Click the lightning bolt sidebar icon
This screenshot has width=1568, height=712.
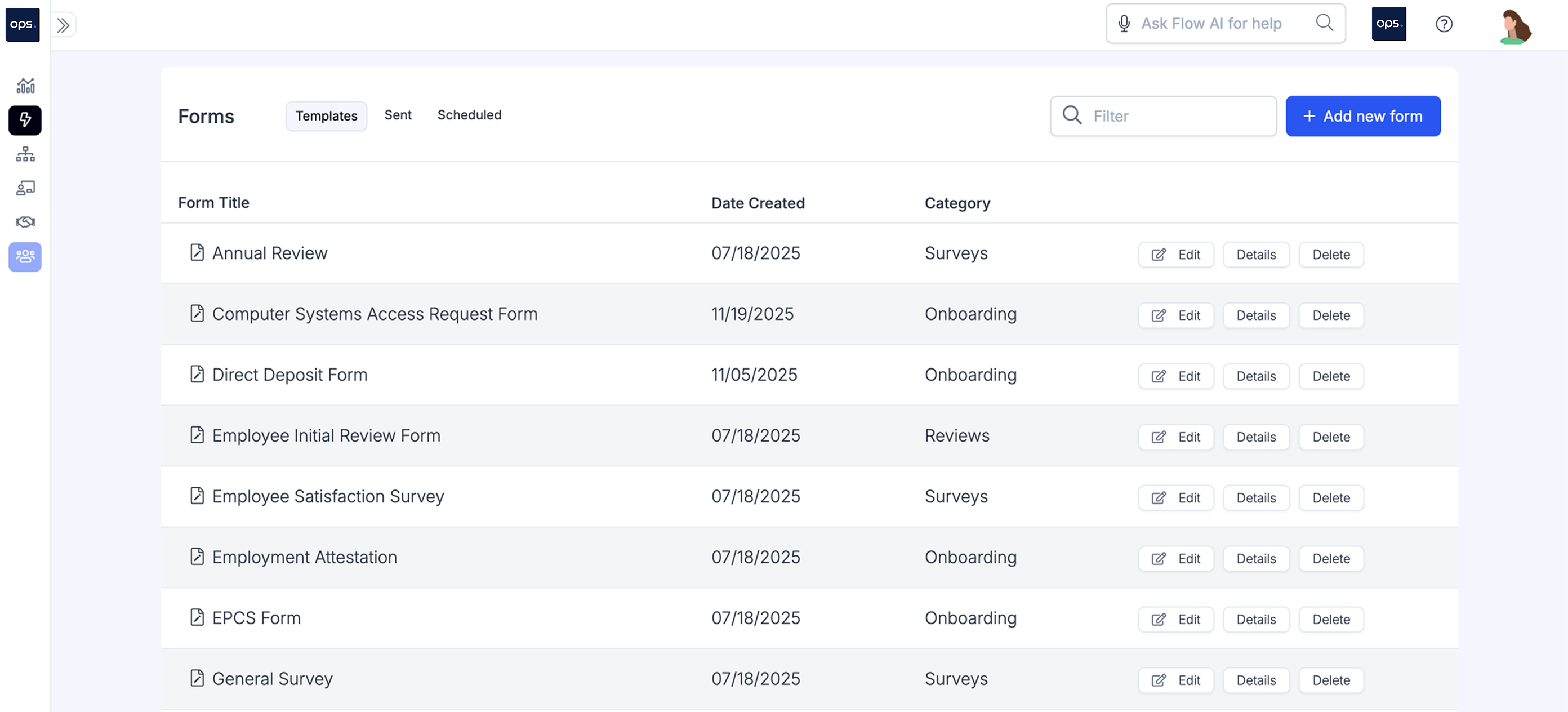coord(25,120)
